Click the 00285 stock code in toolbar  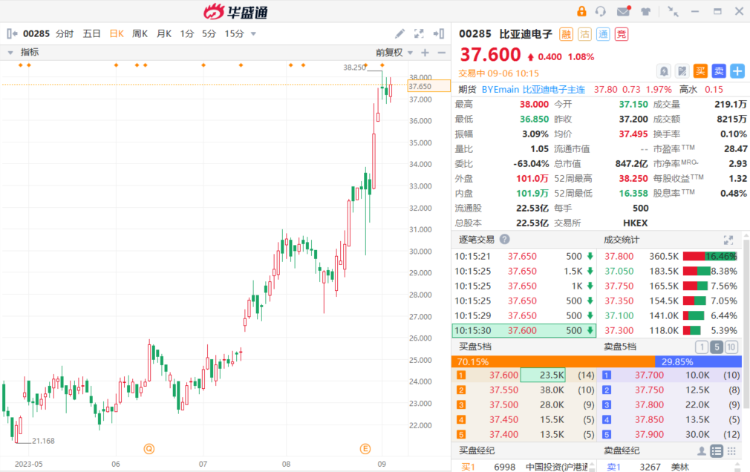[x=36, y=33]
